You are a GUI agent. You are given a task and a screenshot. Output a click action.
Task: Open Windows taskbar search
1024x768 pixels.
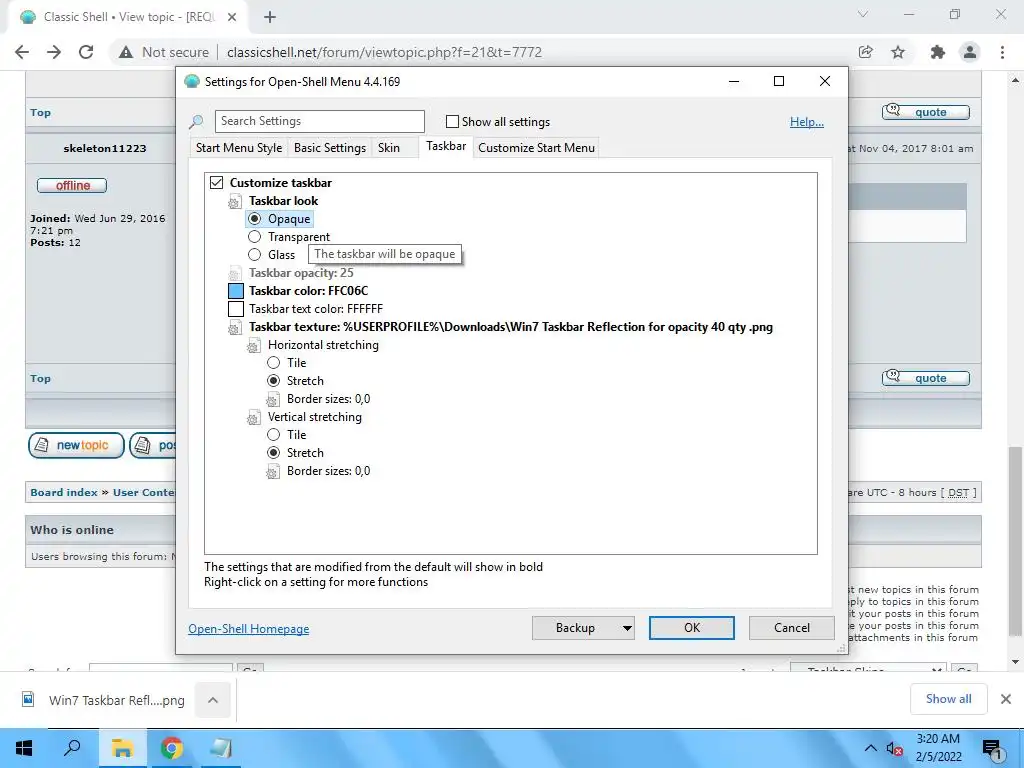click(x=72, y=748)
